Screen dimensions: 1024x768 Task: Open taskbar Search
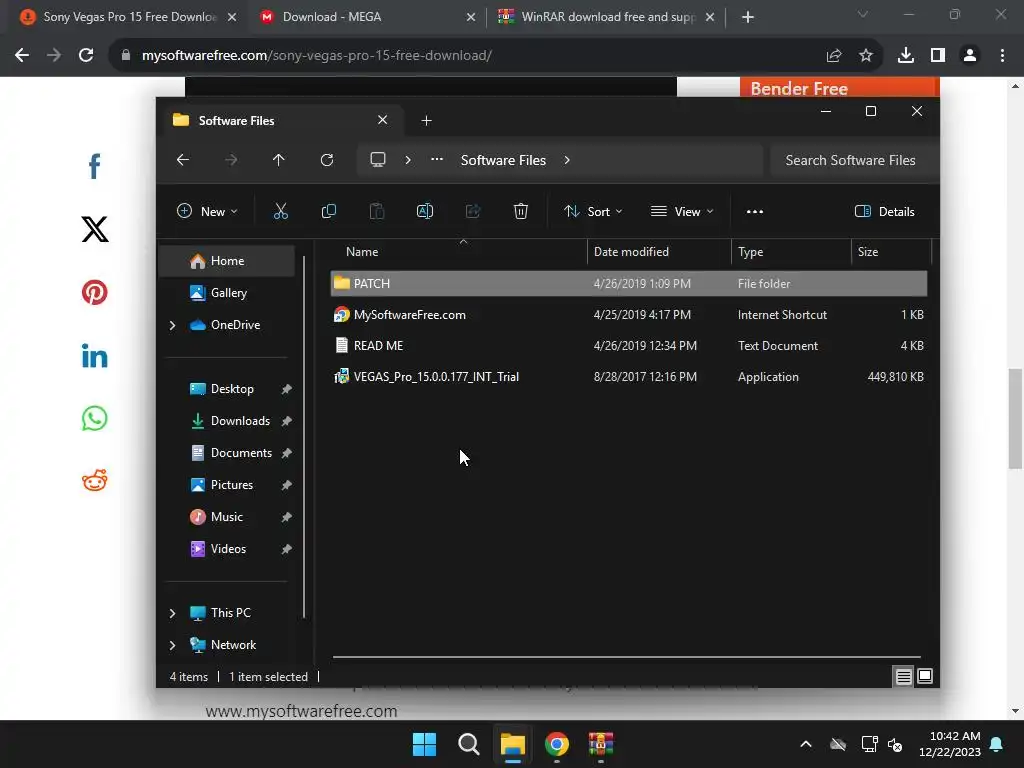coord(468,744)
